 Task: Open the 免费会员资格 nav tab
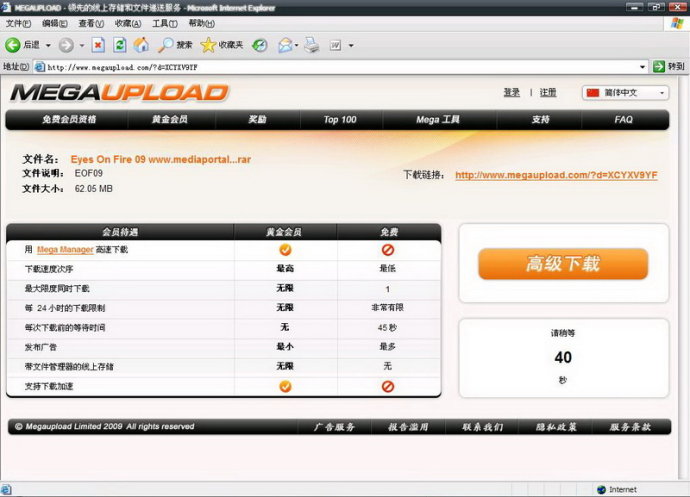point(69,119)
